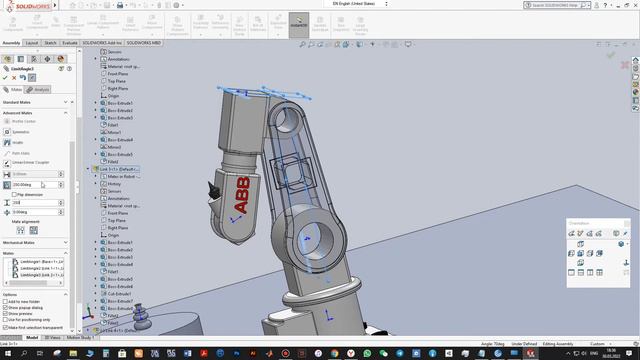This screenshot has height=360, width=640.
Task: Open the SOLIDWORKS MBD ribbon tab
Action: (x=143, y=43)
